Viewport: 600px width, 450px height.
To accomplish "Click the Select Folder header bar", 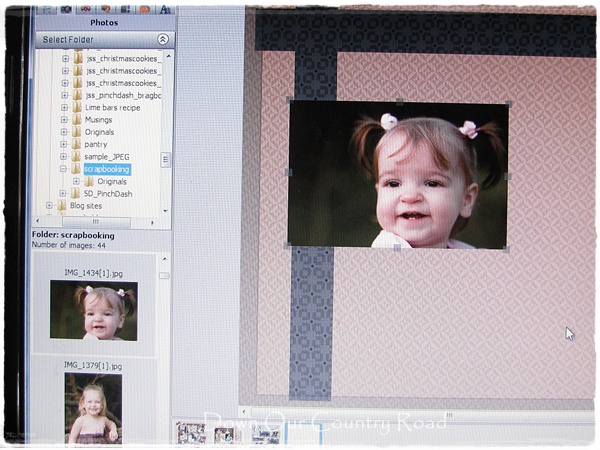I will click(x=105, y=39).
